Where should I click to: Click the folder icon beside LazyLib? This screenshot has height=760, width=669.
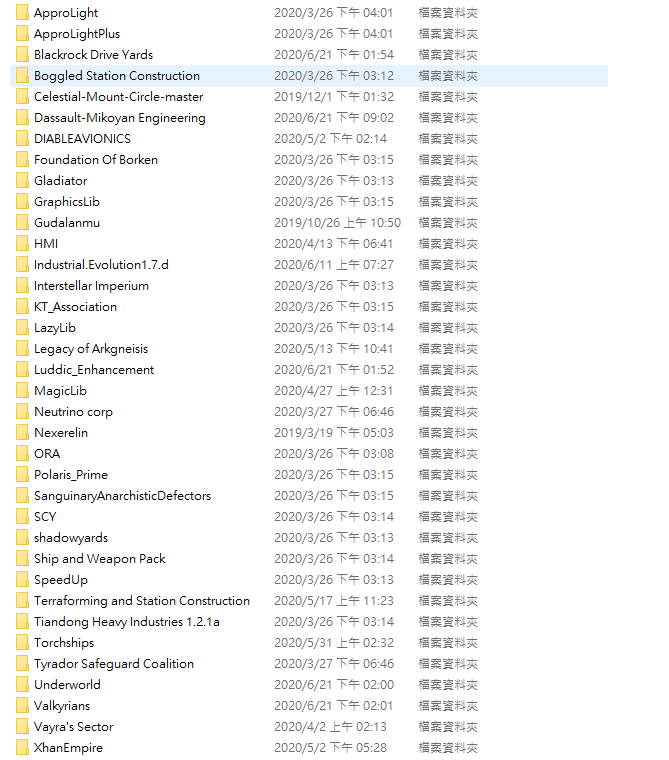pos(22,328)
